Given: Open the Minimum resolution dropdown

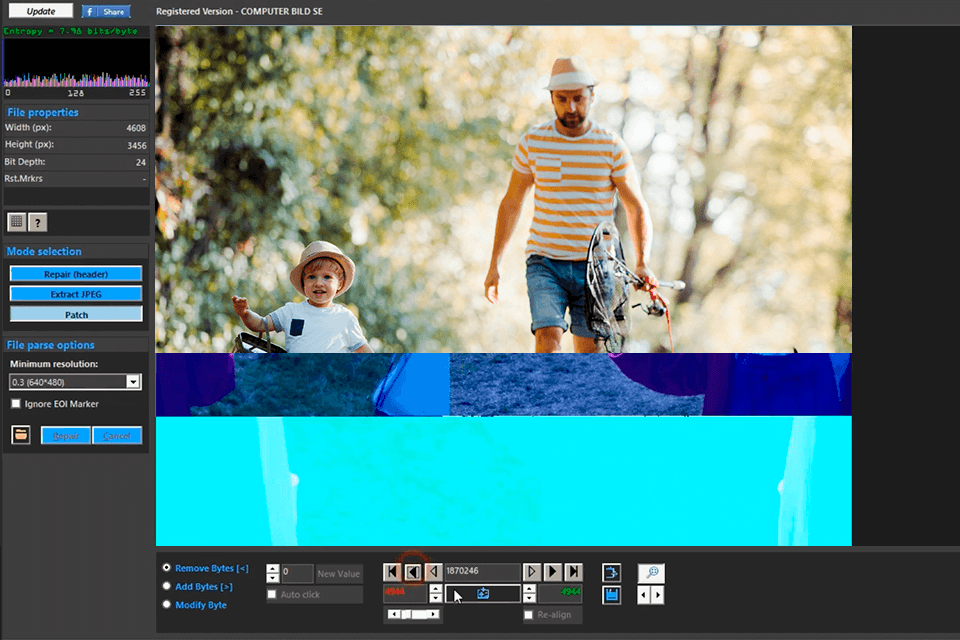Looking at the screenshot, I should [134, 381].
